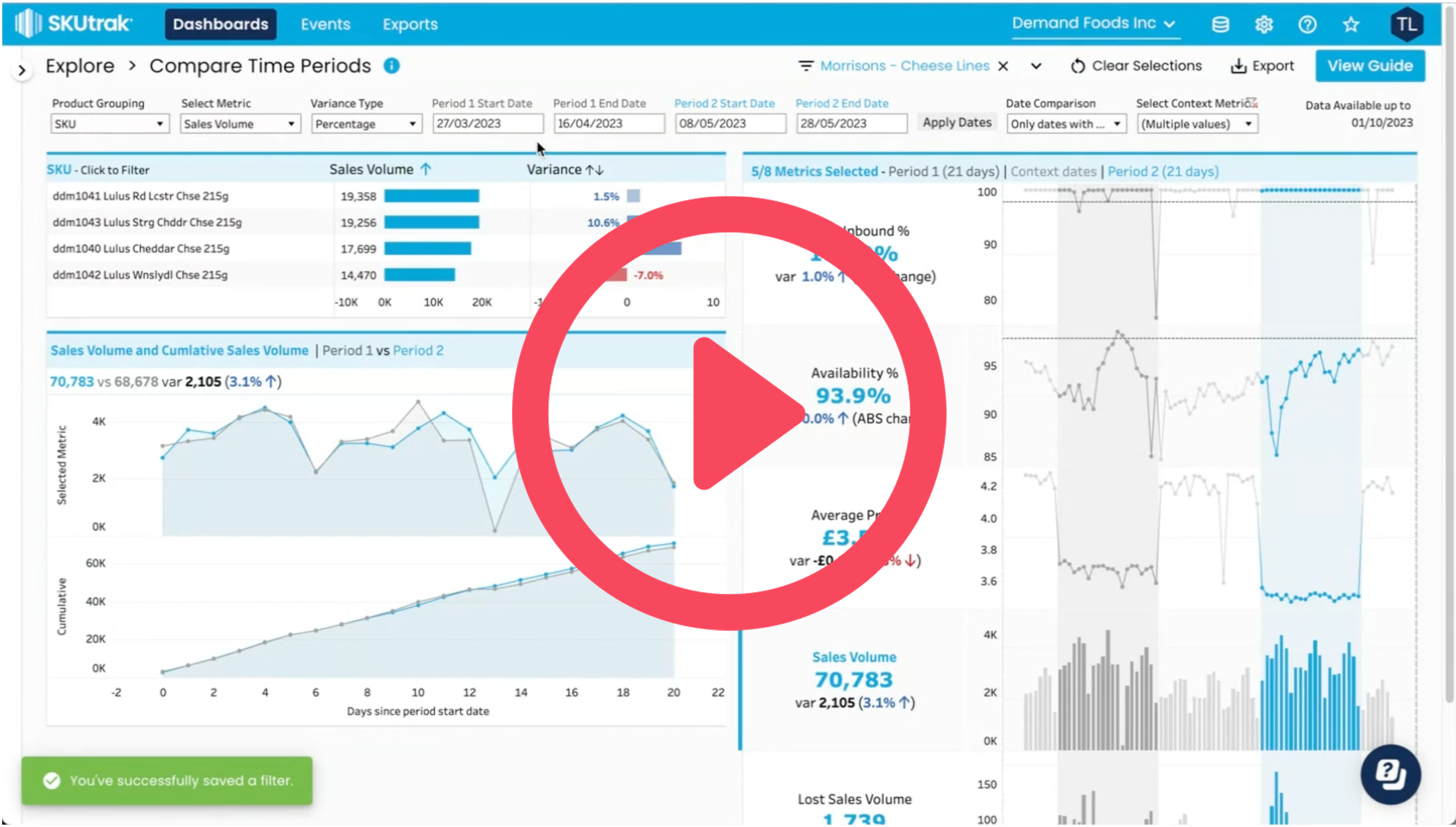Select the Availability % metric card

(854, 396)
